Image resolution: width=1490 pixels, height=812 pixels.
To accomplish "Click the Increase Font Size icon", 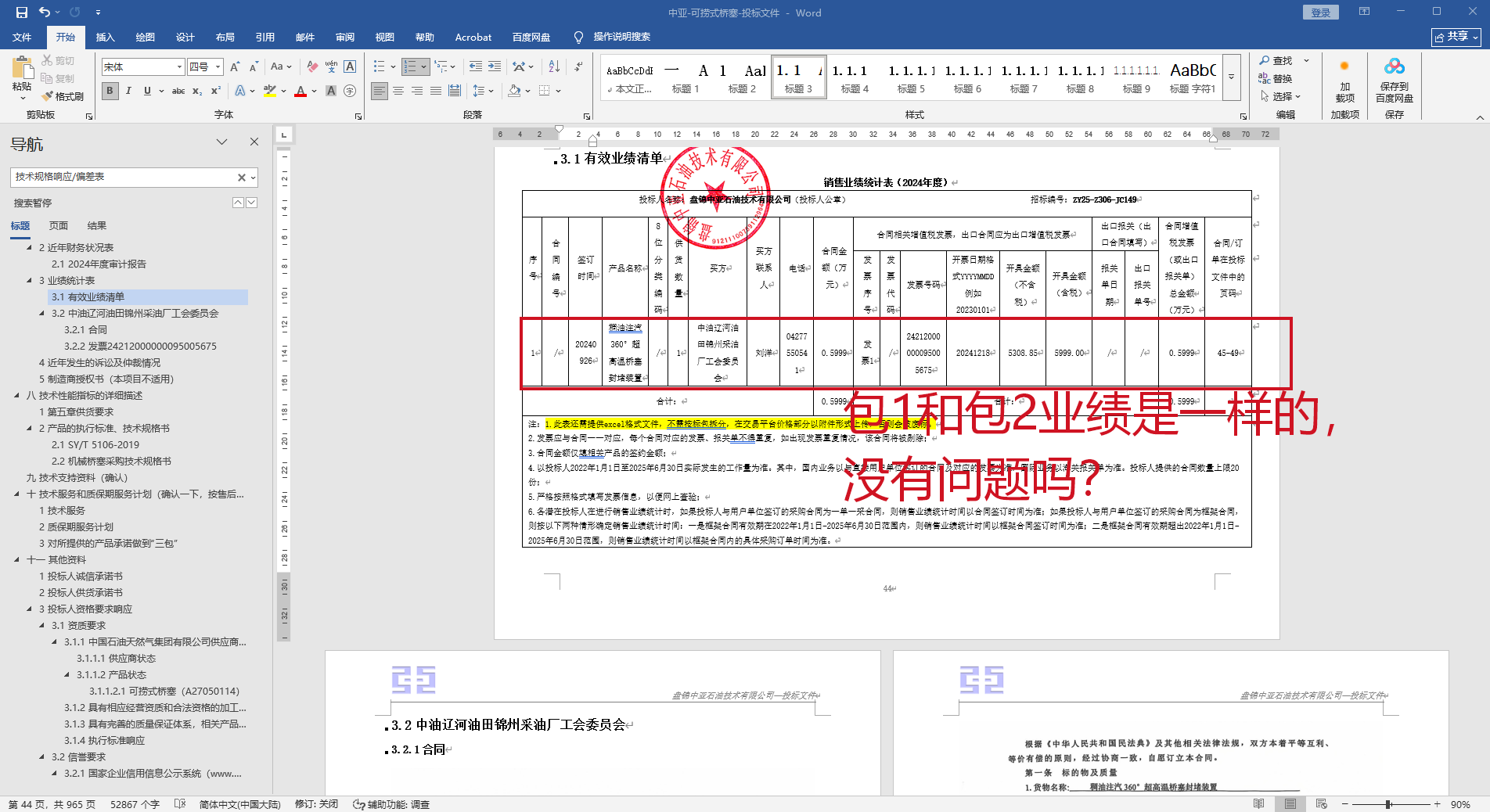I will point(234,67).
